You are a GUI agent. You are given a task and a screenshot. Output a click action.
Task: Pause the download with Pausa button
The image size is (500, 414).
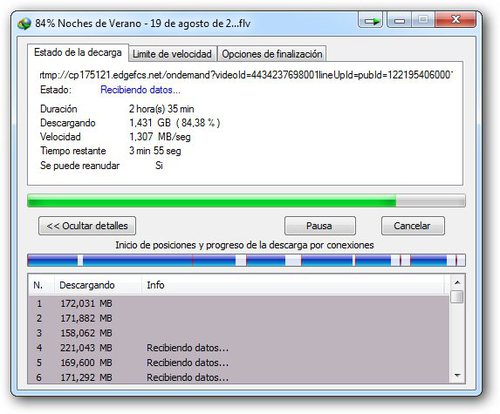pyautogui.click(x=320, y=226)
